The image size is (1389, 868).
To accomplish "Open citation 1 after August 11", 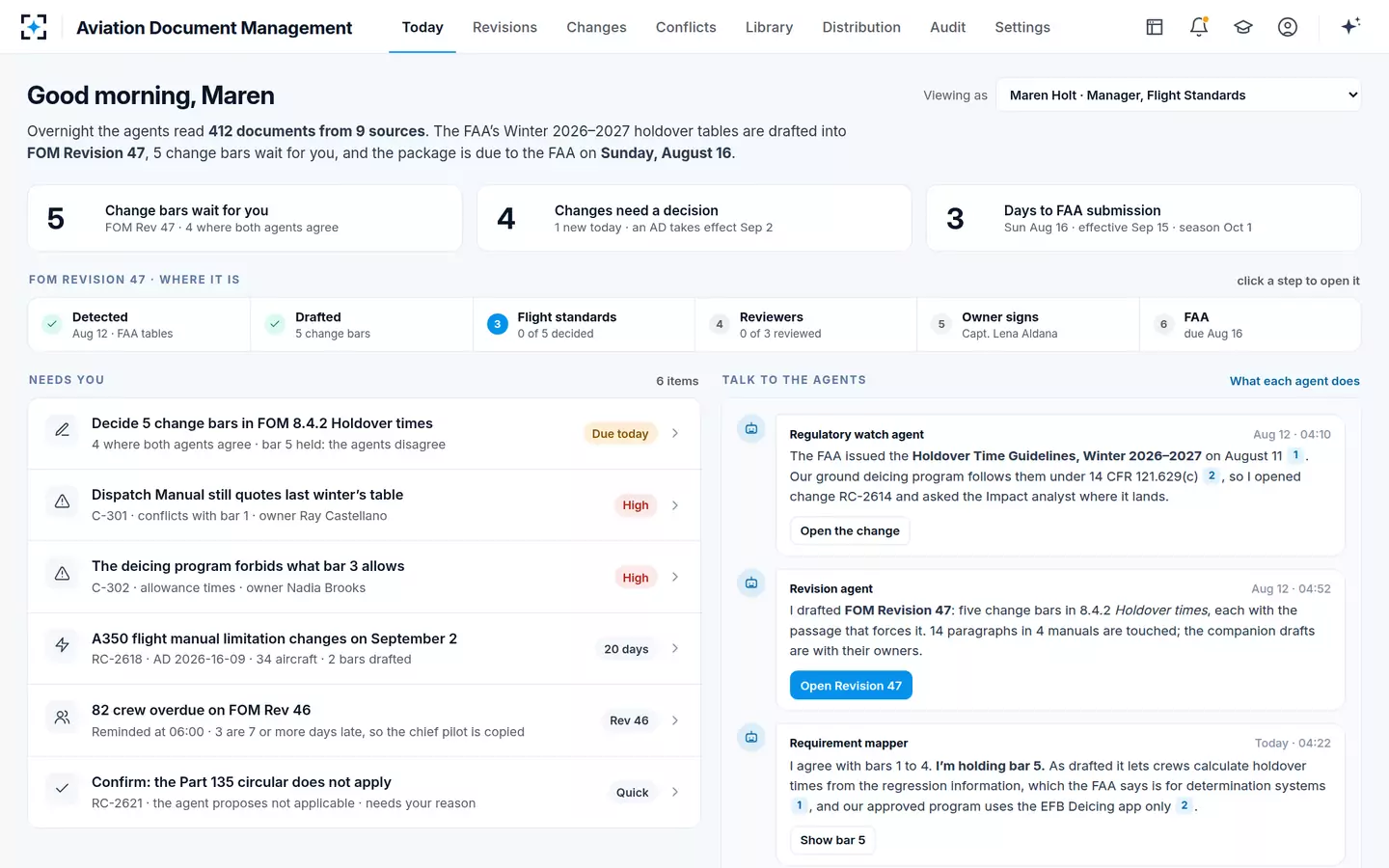I will pyautogui.click(x=1295, y=455).
